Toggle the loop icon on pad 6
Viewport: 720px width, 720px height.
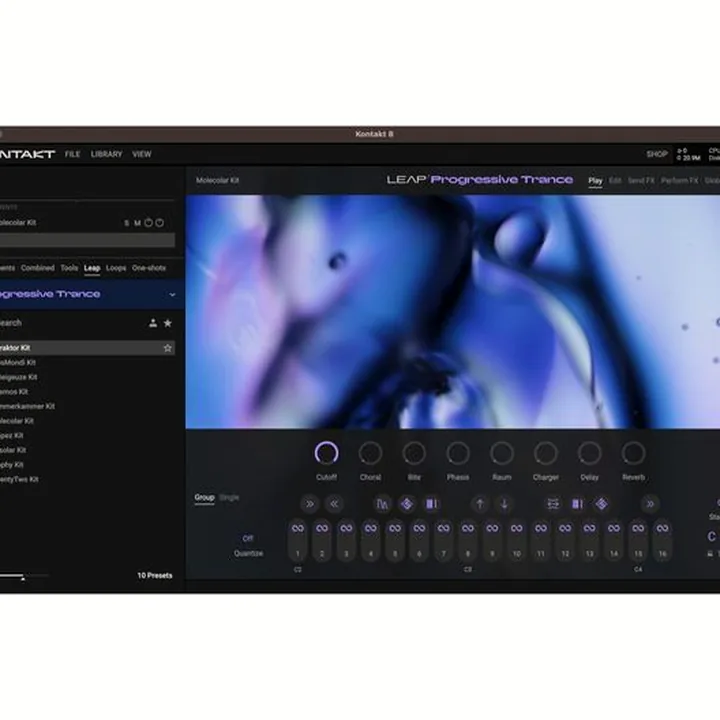(x=419, y=528)
